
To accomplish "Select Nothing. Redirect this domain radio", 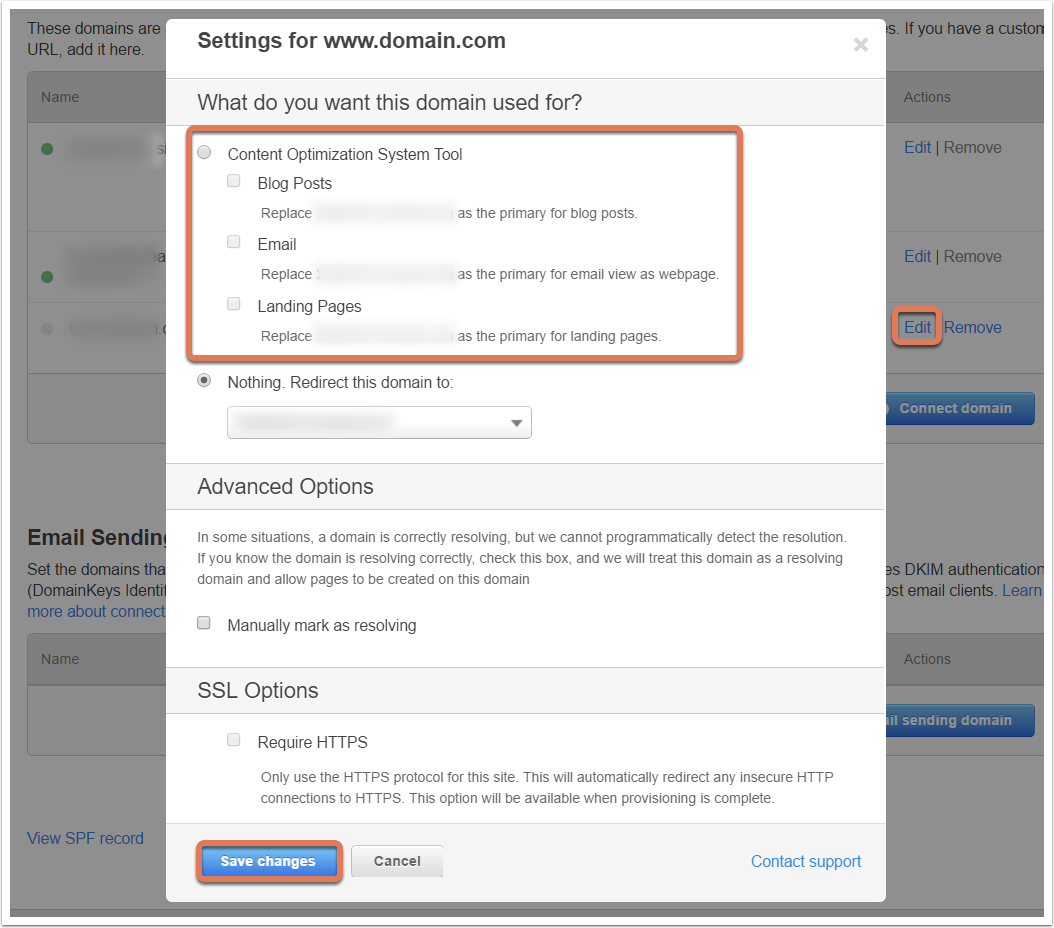I will [x=204, y=380].
